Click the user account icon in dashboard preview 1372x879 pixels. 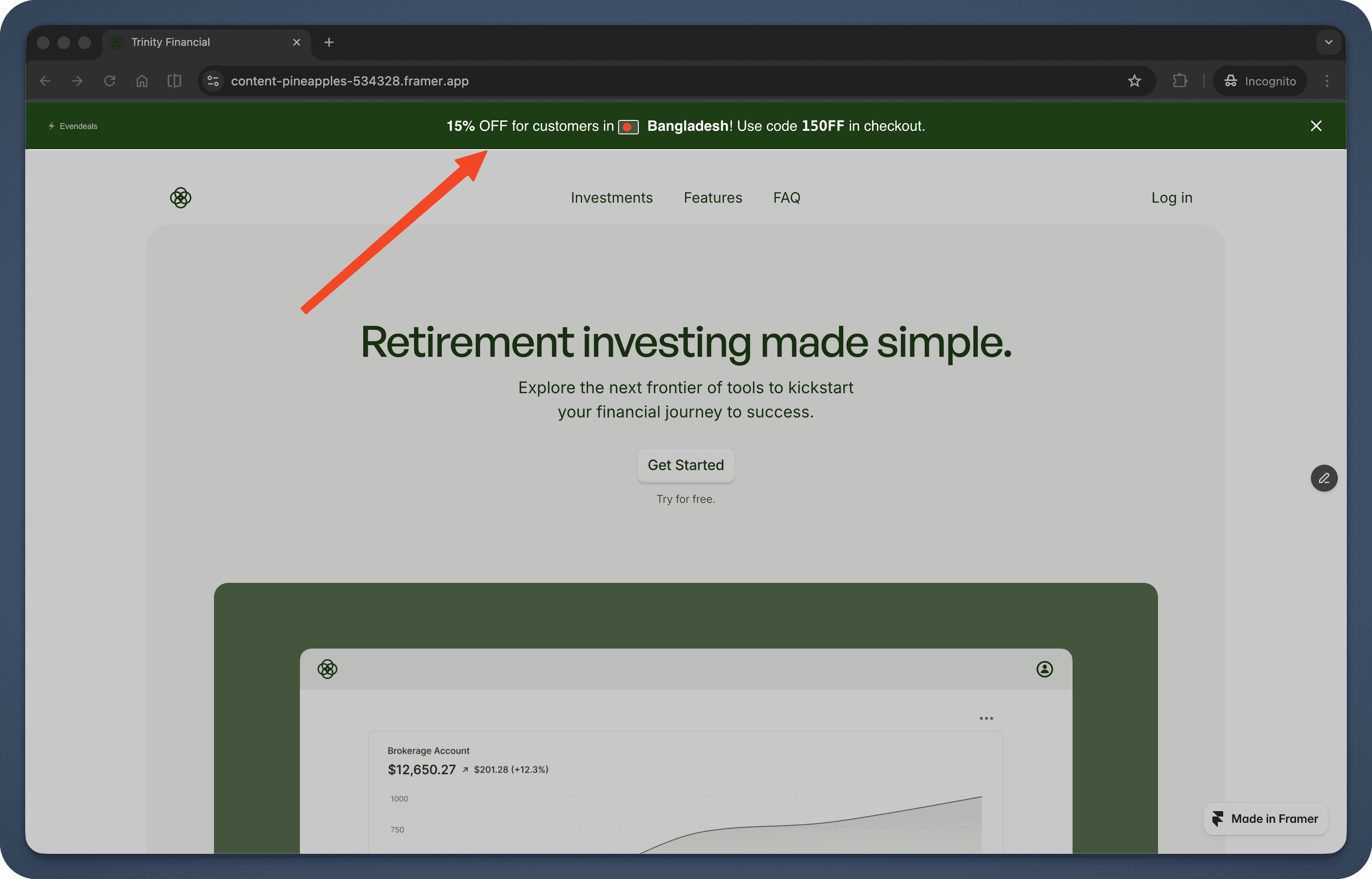[x=1044, y=669]
